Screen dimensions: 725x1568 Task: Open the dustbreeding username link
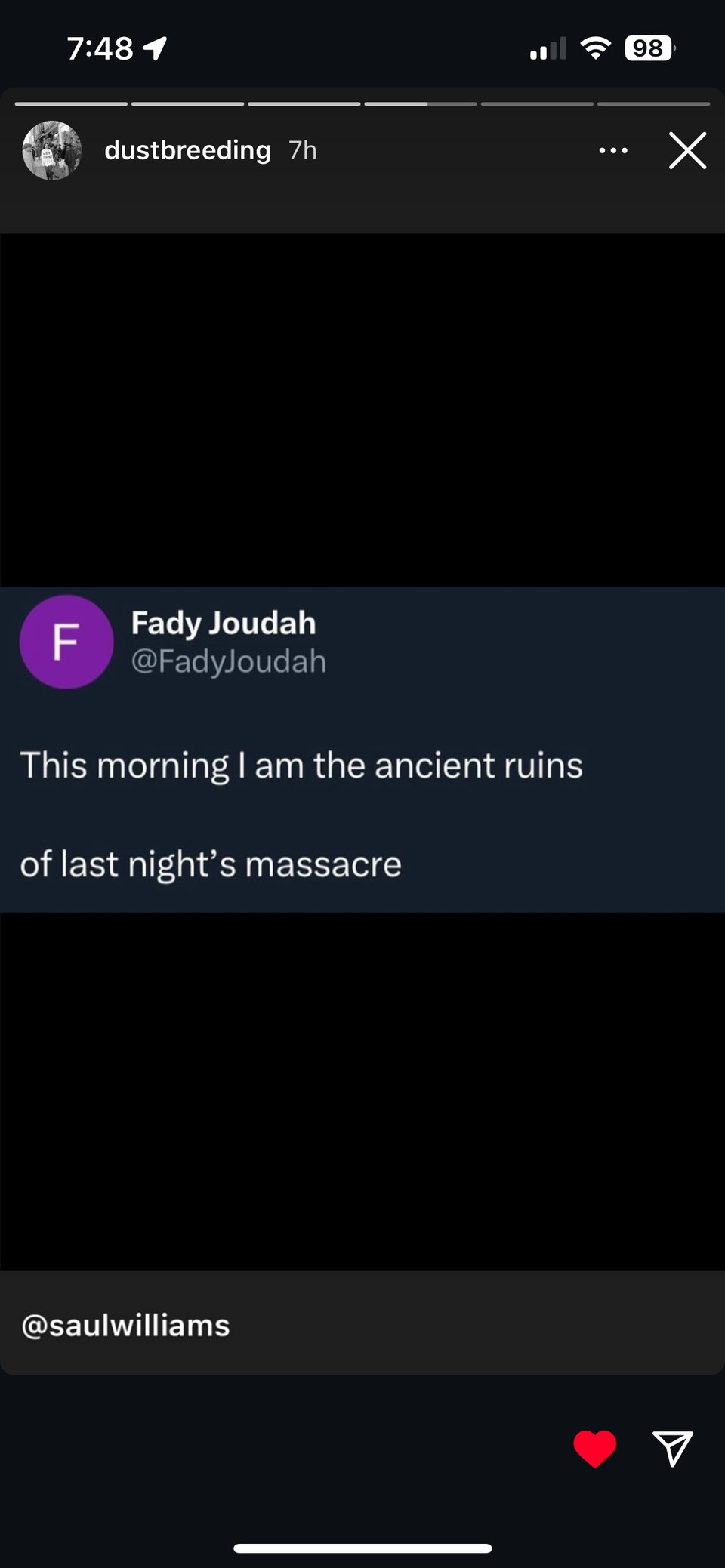pos(187,150)
